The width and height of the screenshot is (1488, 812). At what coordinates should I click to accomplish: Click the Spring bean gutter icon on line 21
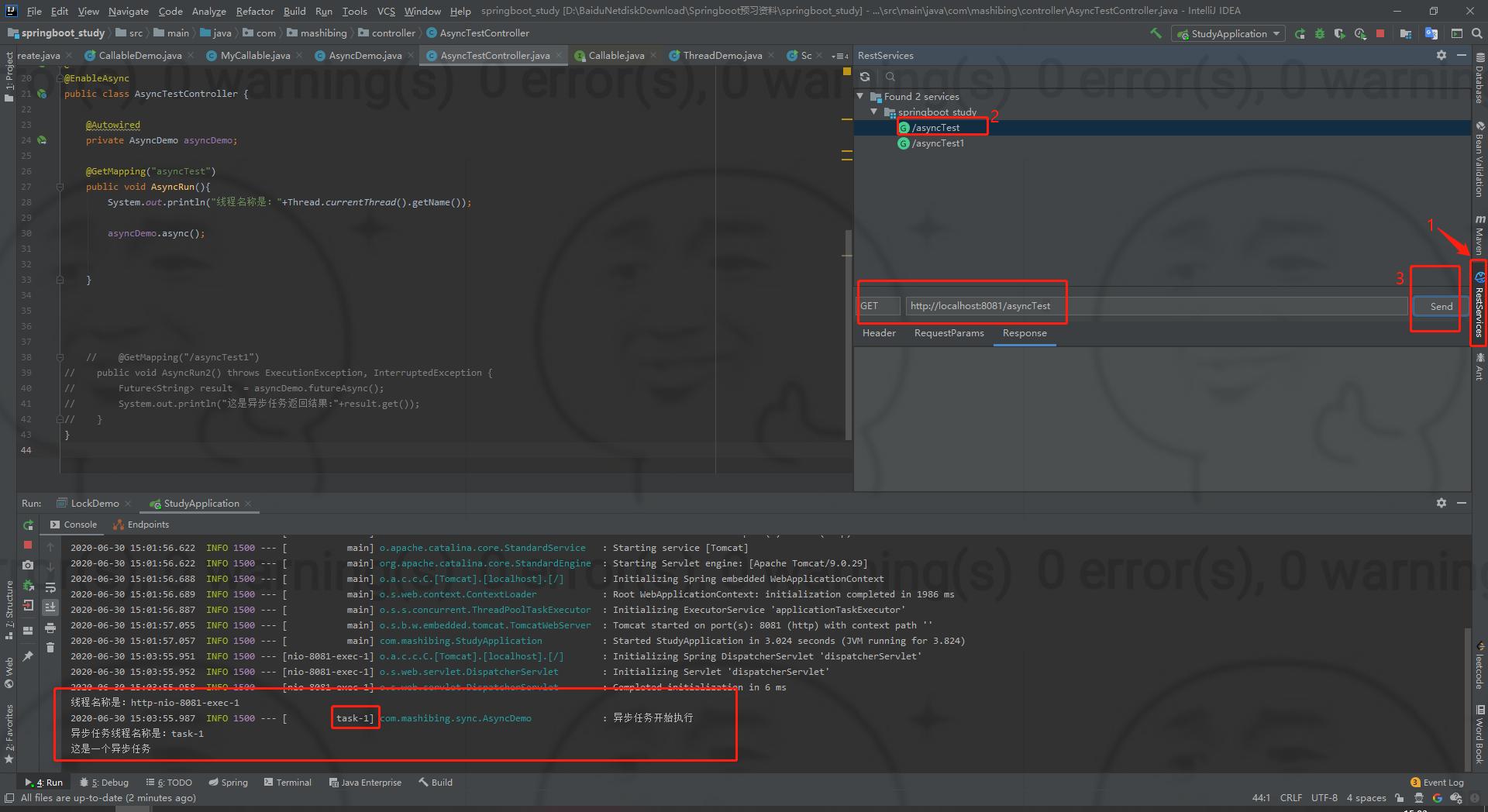[42, 94]
